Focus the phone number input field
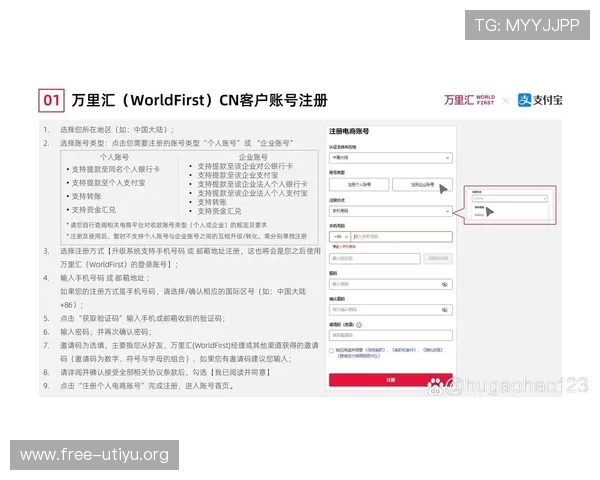600x480 pixels. (401, 237)
